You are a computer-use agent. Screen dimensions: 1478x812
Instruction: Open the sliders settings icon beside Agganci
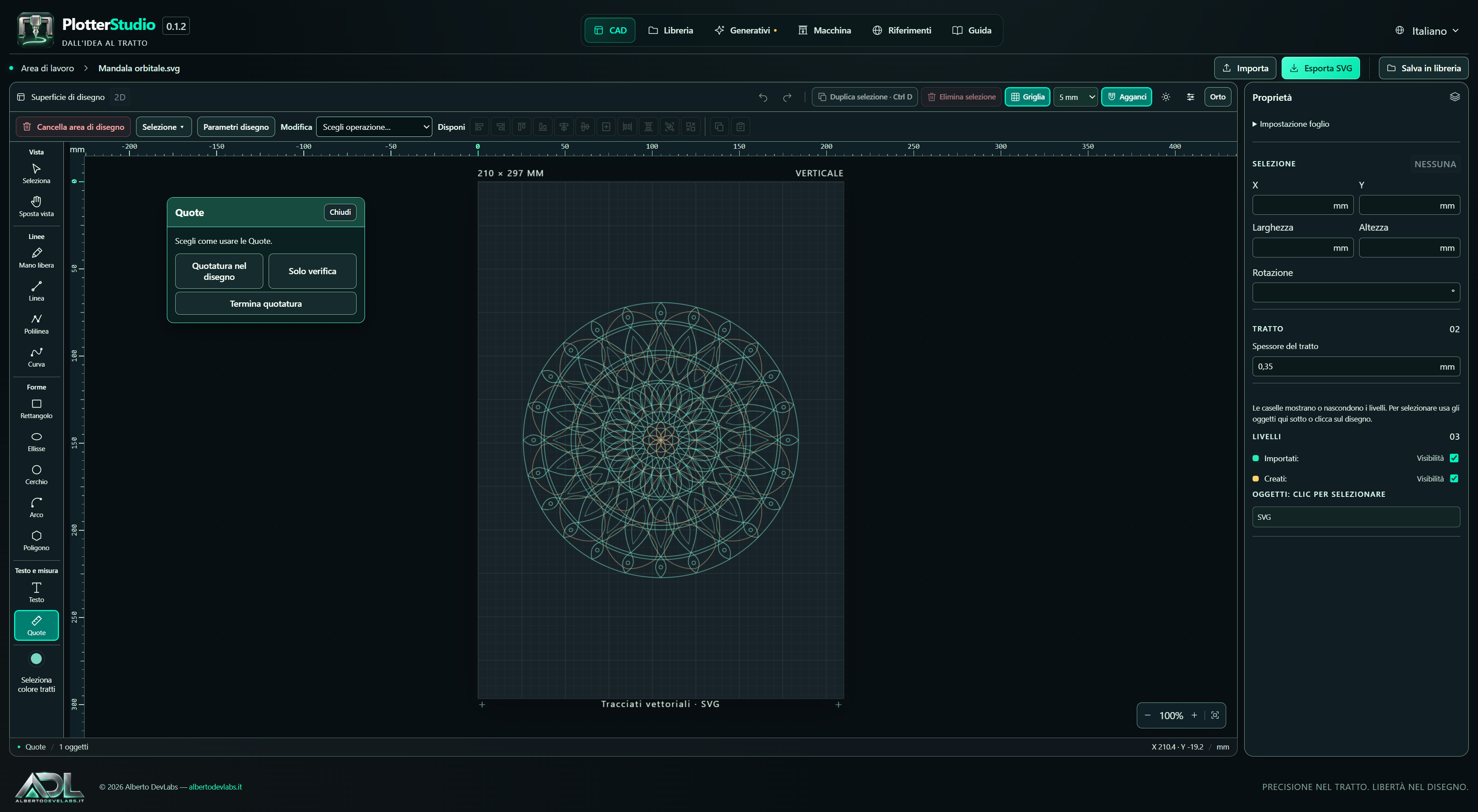click(1190, 97)
